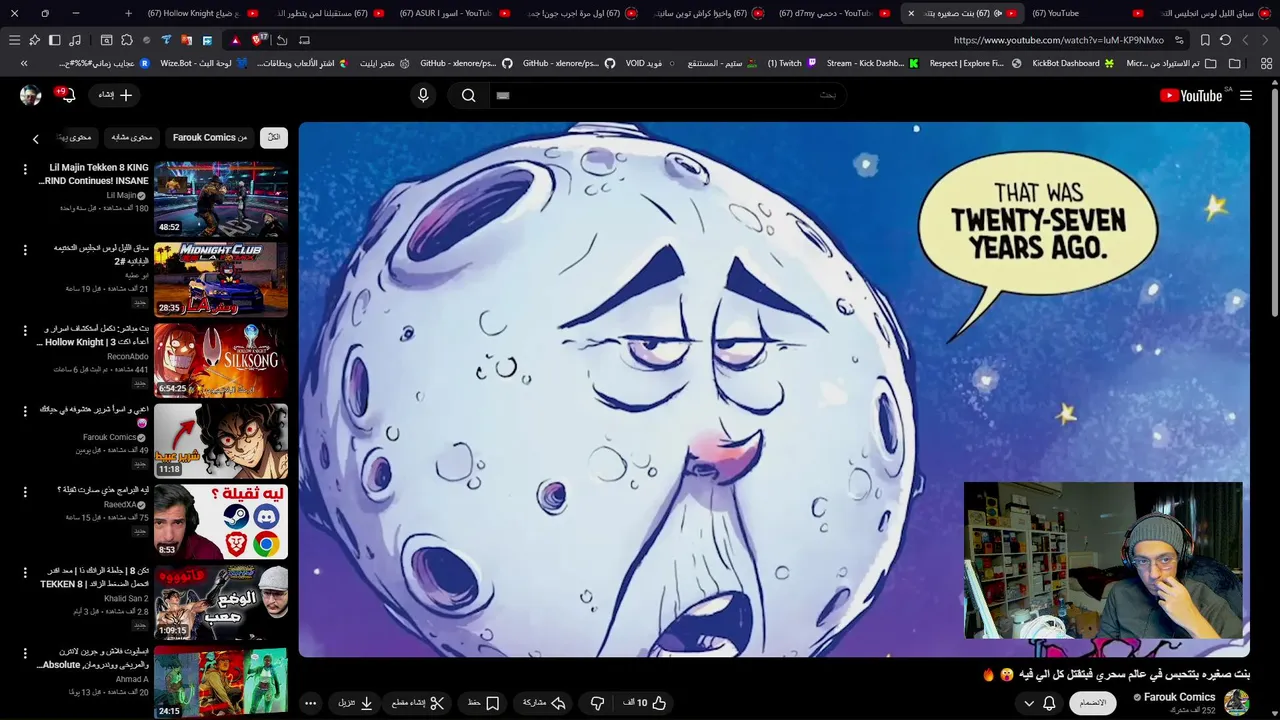Open options menu for Khalid San 2 video

tap(25, 572)
